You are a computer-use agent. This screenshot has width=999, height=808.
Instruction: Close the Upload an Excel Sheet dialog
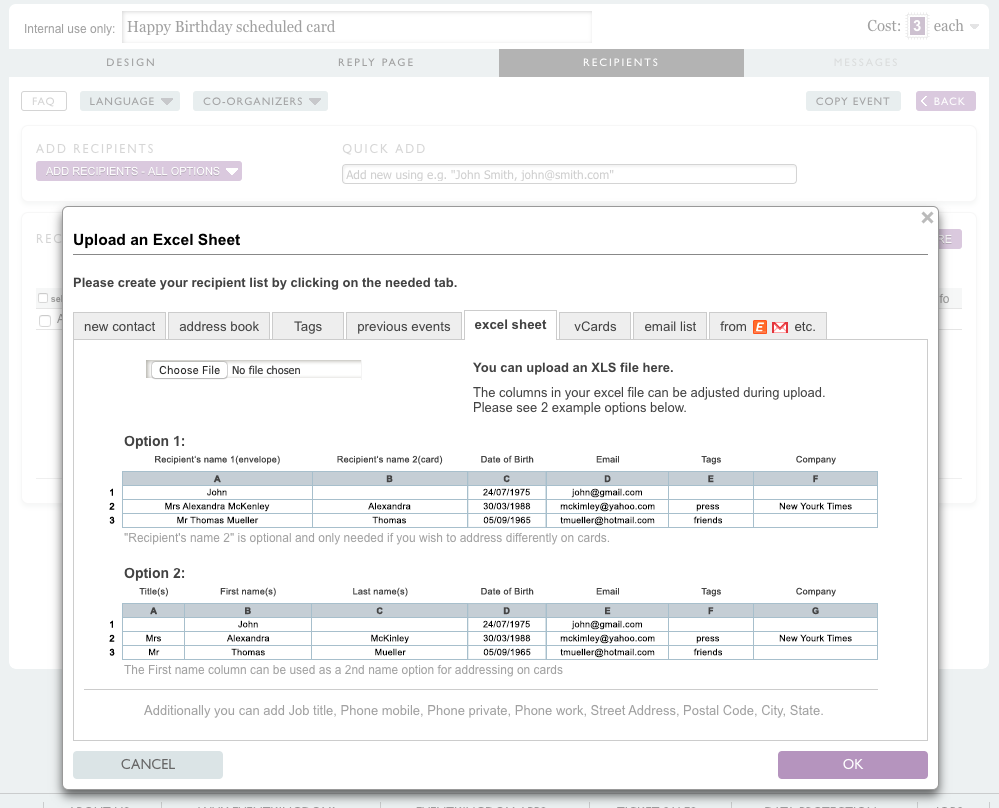pos(927,218)
